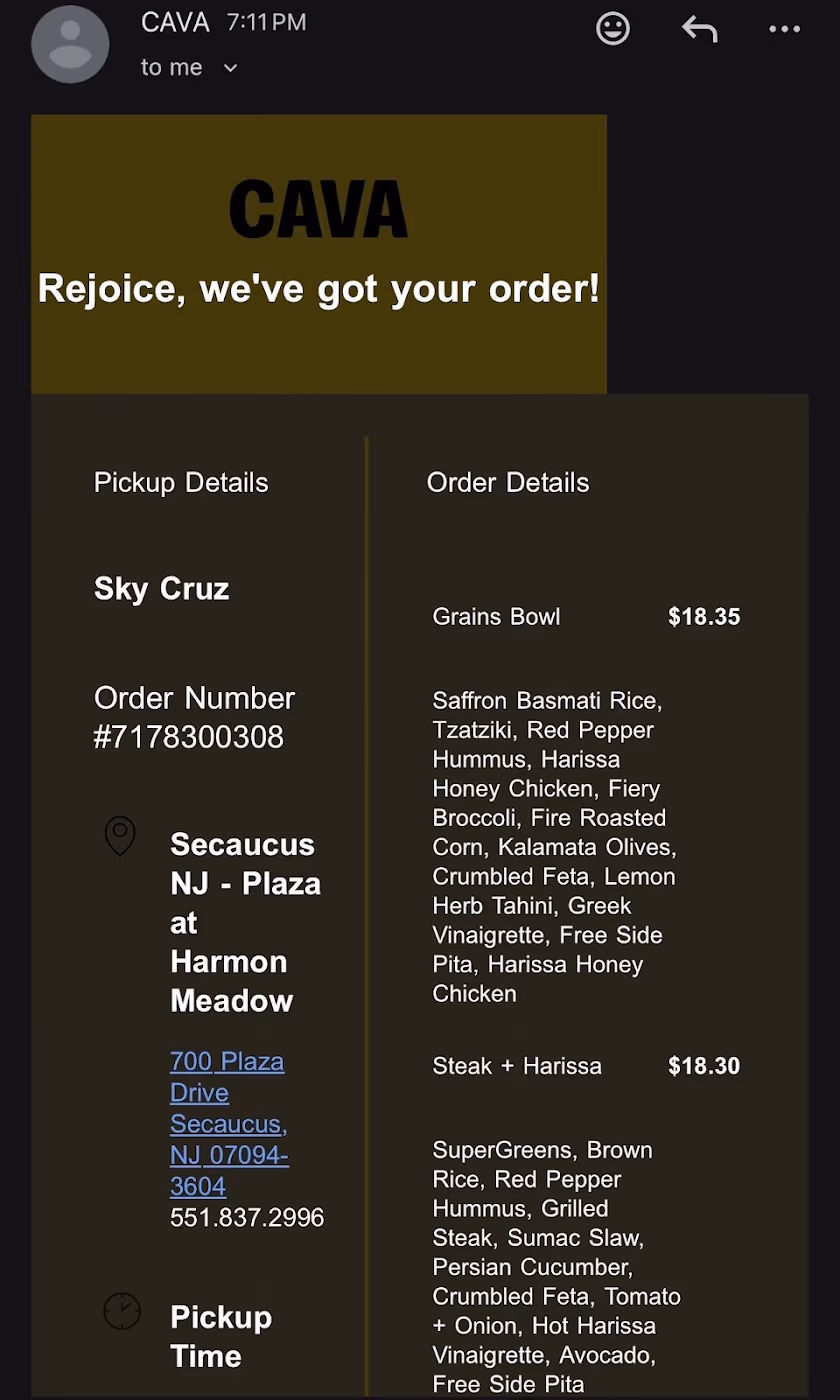The image size is (840, 1400).
Task: Click the Secaucus NJ store name
Action: point(245,922)
